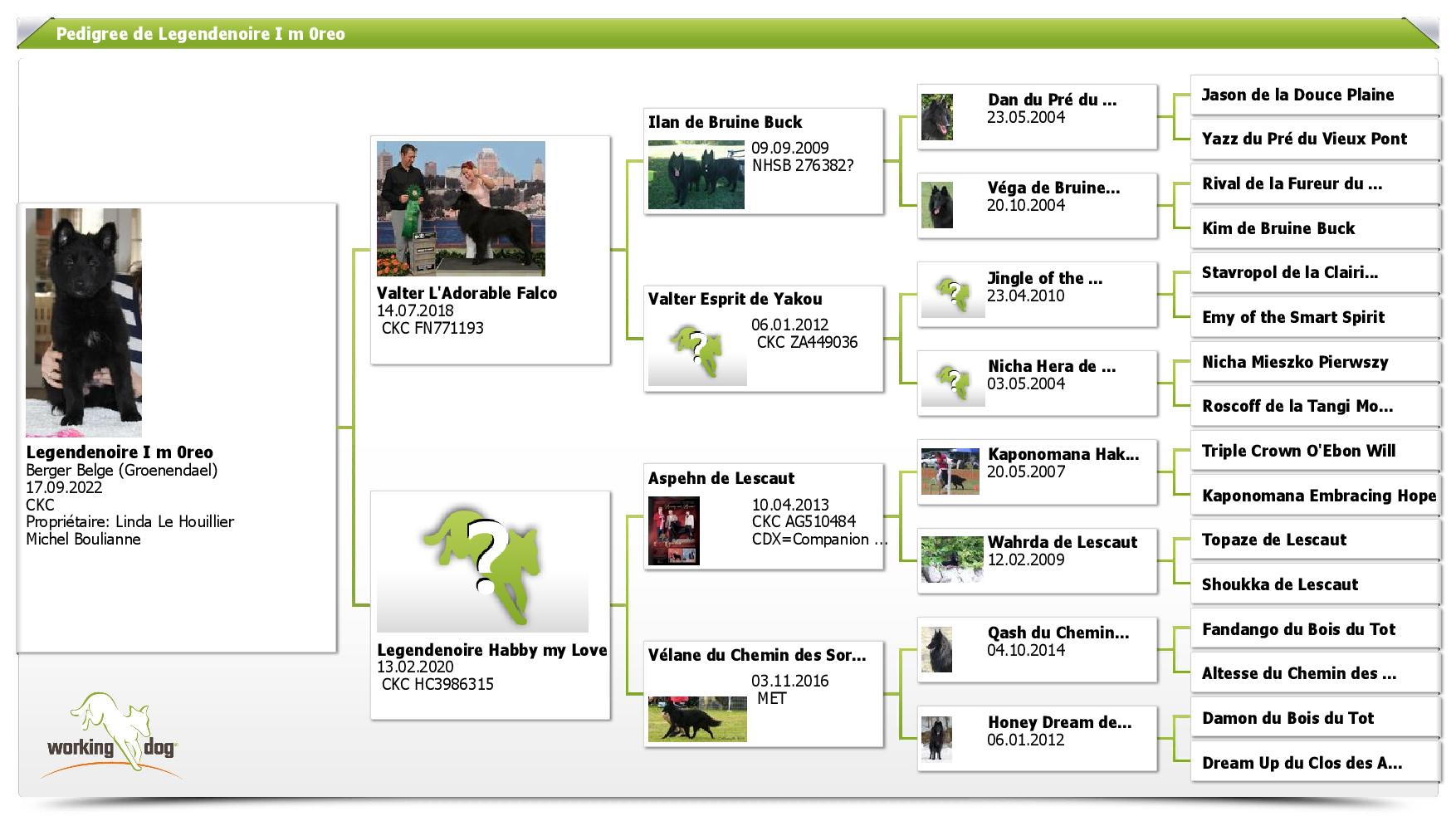
Task: Open Aspehn de Lescaut photo
Action: coord(673,531)
